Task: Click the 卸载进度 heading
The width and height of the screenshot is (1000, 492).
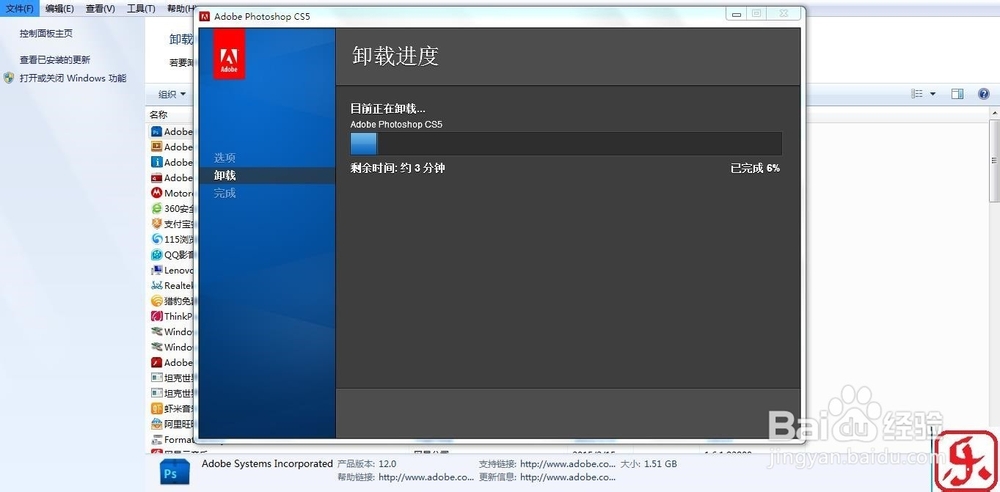Action: point(395,56)
